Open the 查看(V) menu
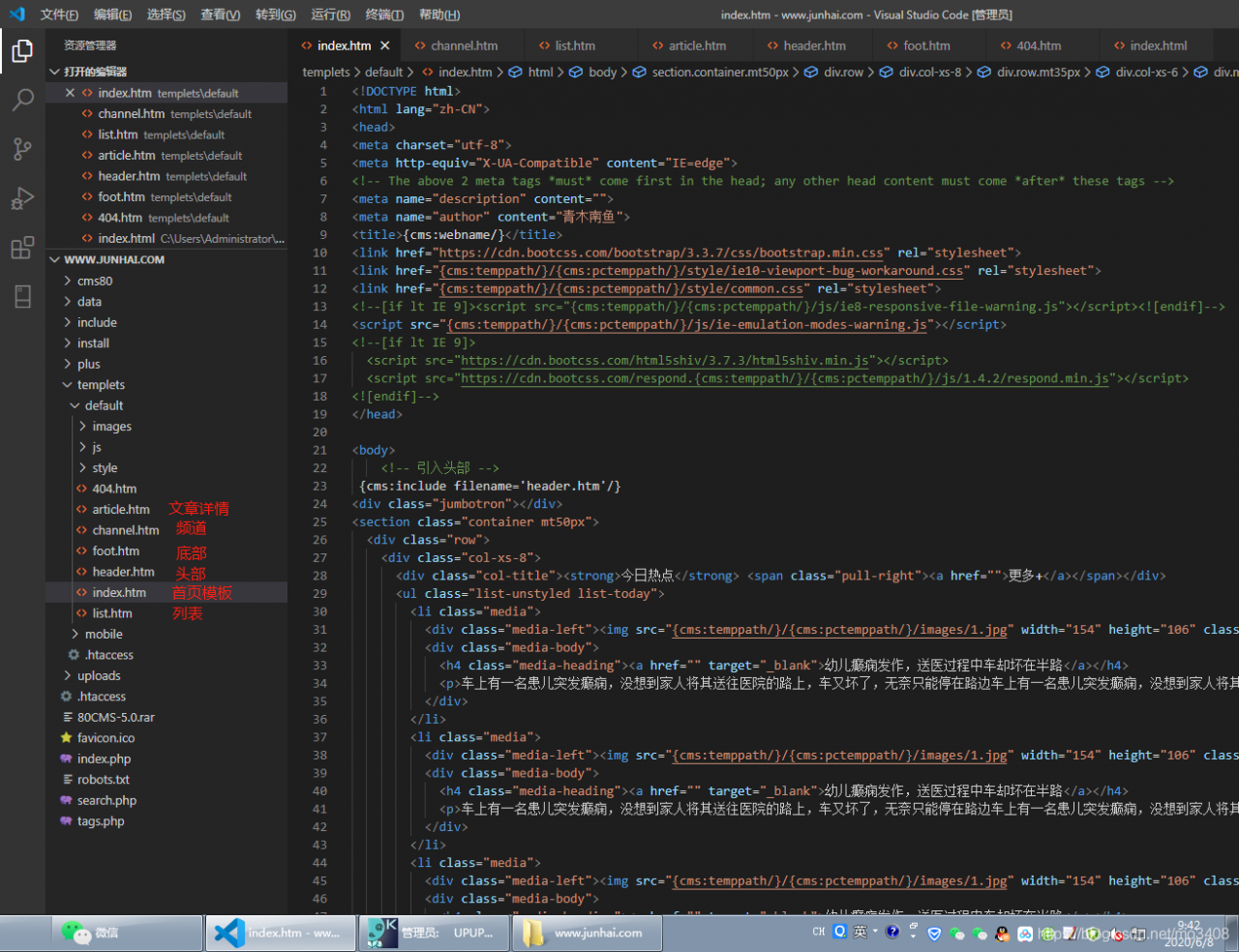This screenshot has height=952, width=1239. pyautogui.click(x=221, y=15)
